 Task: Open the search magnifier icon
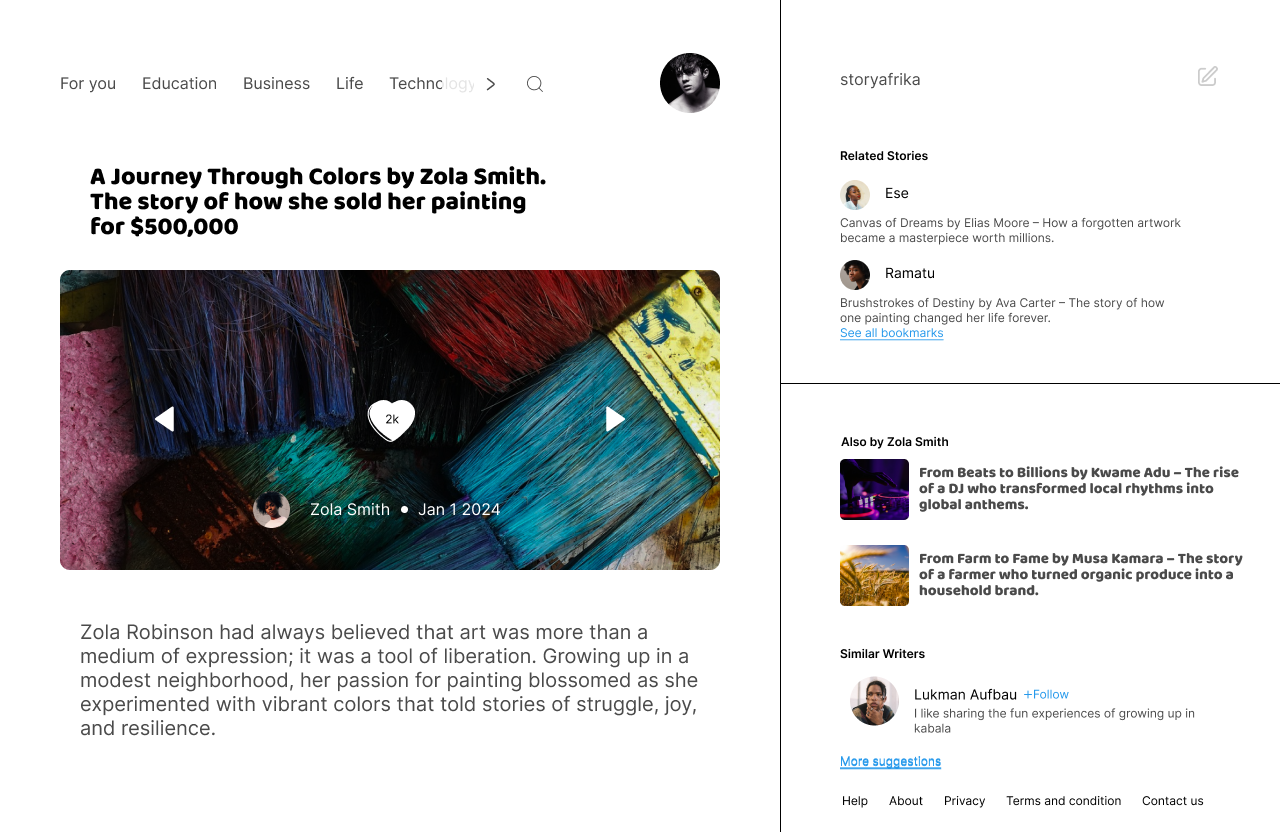(x=535, y=84)
